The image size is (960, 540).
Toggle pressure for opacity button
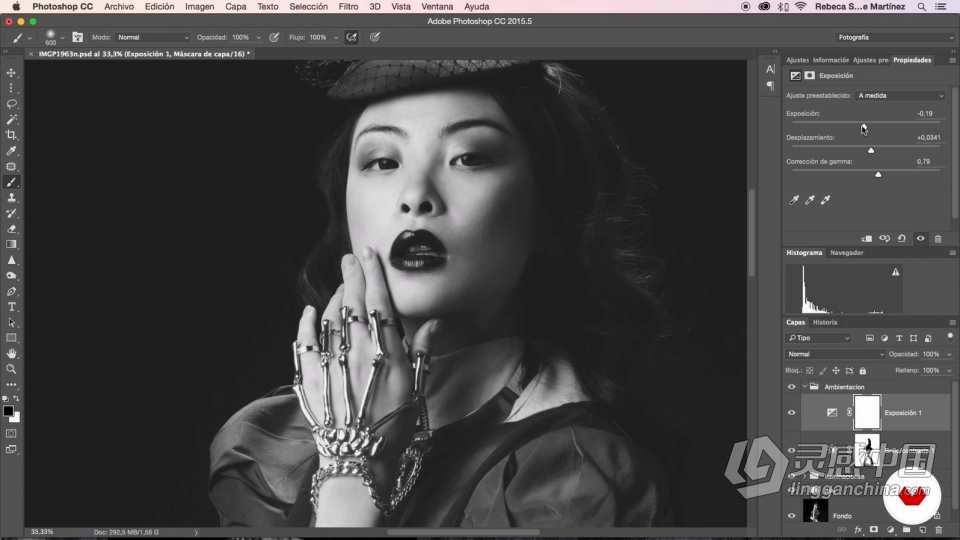click(274, 37)
